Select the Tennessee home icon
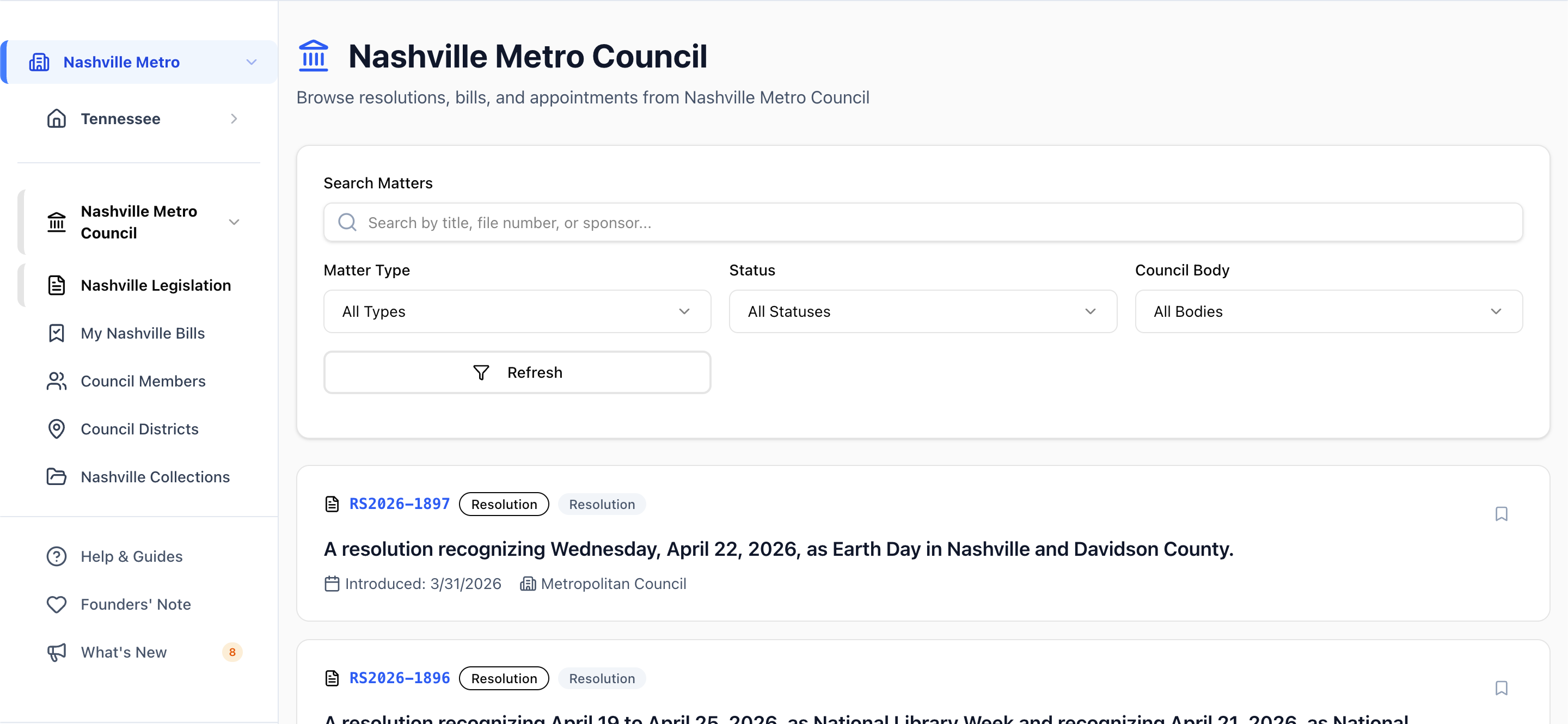1568x724 pixels. pyautogui.click(x=56, y=118)
